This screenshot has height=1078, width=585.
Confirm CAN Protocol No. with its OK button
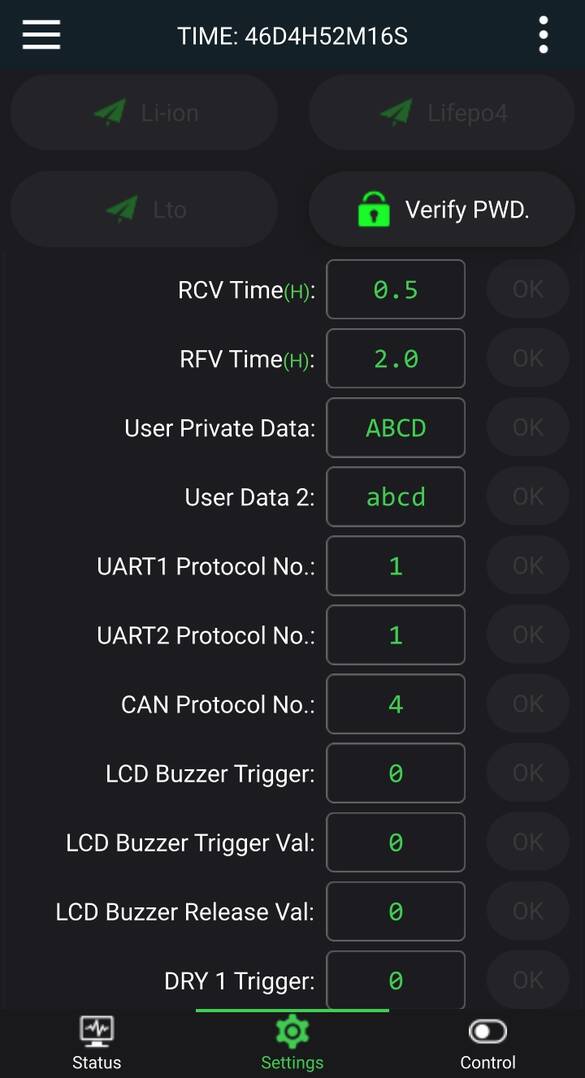point(528,704)
